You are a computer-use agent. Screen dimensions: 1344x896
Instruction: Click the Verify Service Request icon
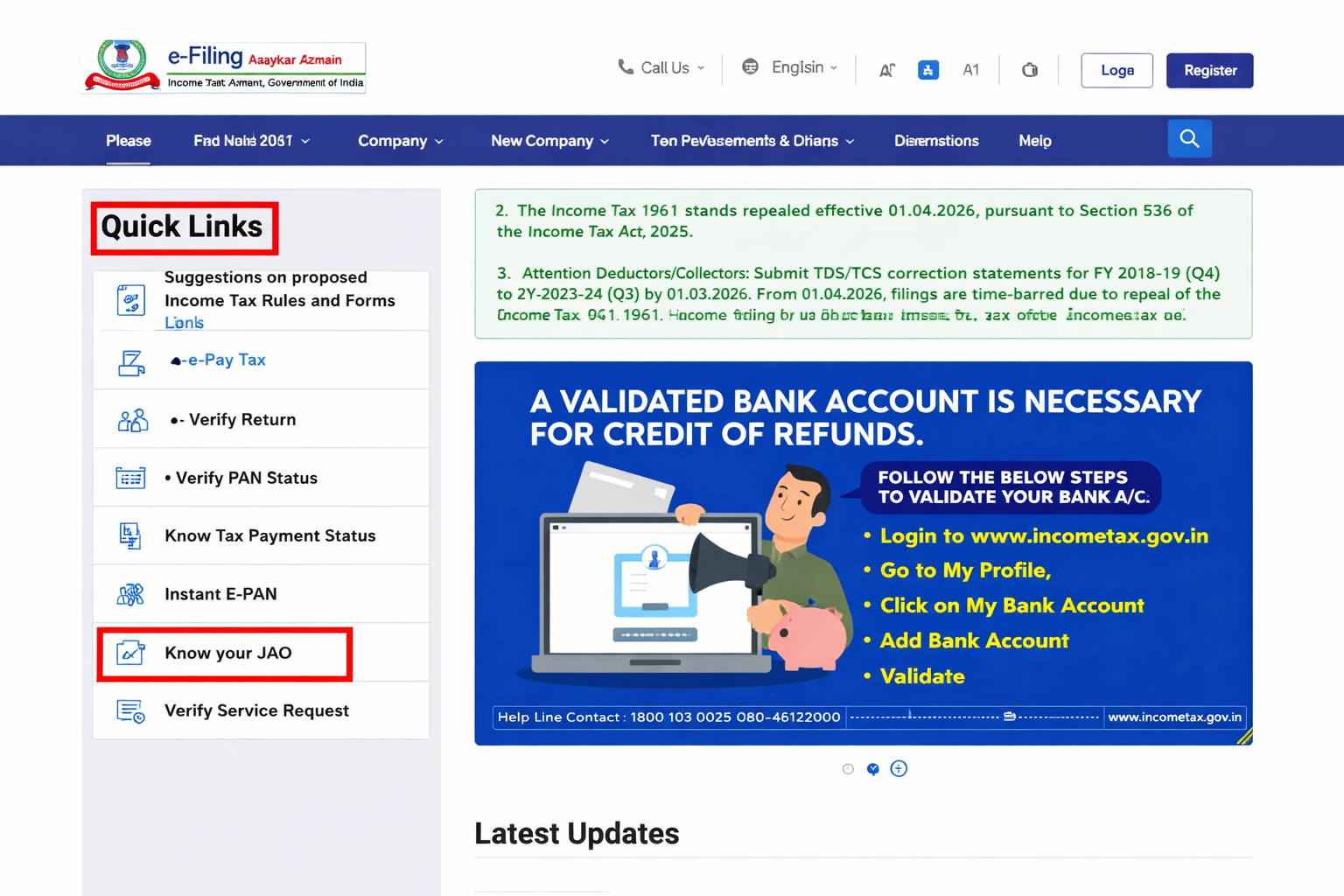tap(130, 711)
